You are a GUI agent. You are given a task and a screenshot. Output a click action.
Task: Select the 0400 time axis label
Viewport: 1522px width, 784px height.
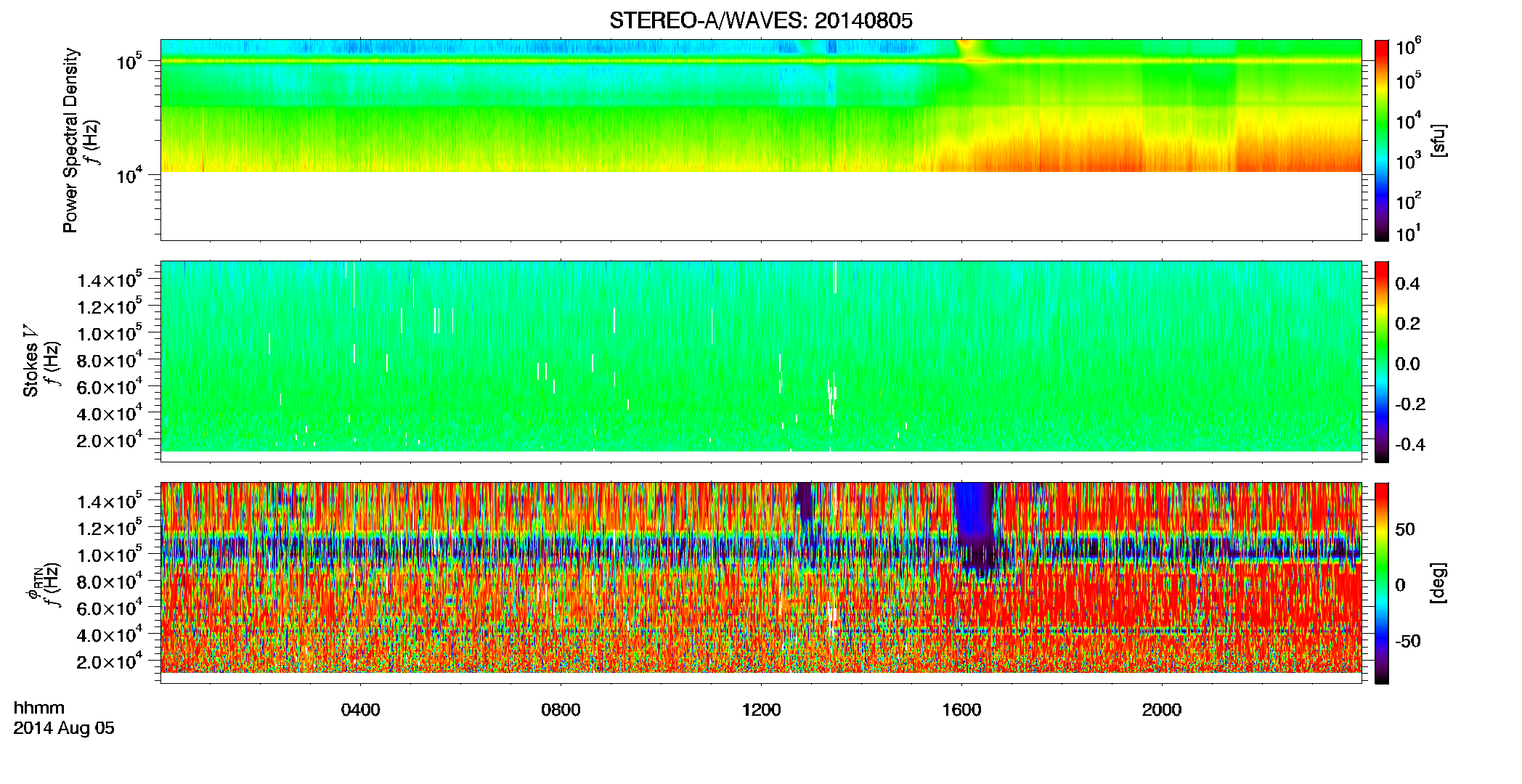(x=360, y=710)
